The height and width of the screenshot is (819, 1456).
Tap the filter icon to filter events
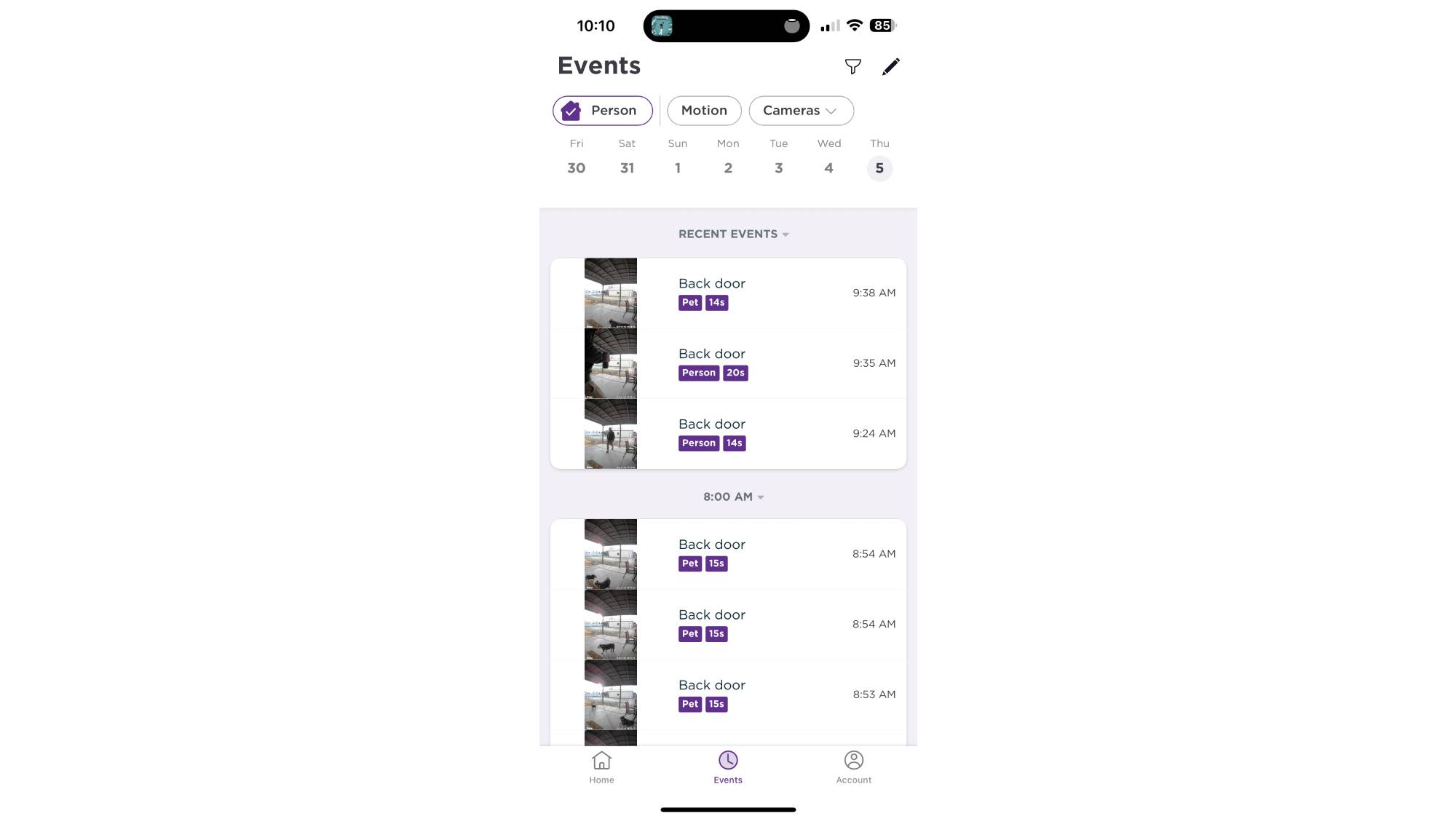(852, 67)
